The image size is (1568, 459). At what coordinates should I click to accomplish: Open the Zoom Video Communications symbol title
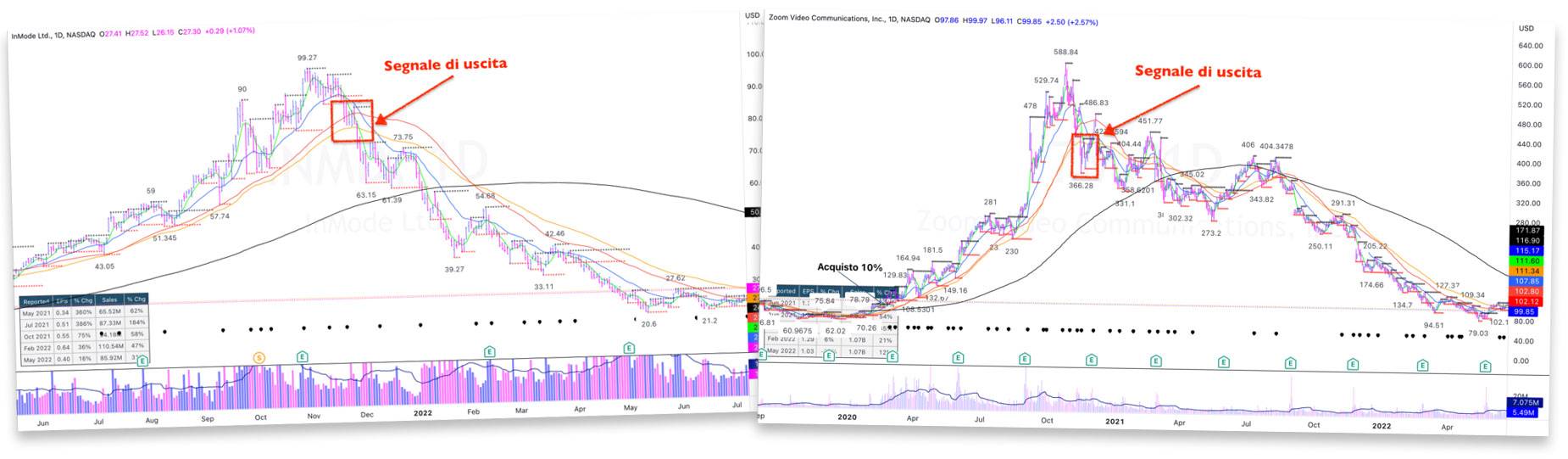[x=826, y=18]
